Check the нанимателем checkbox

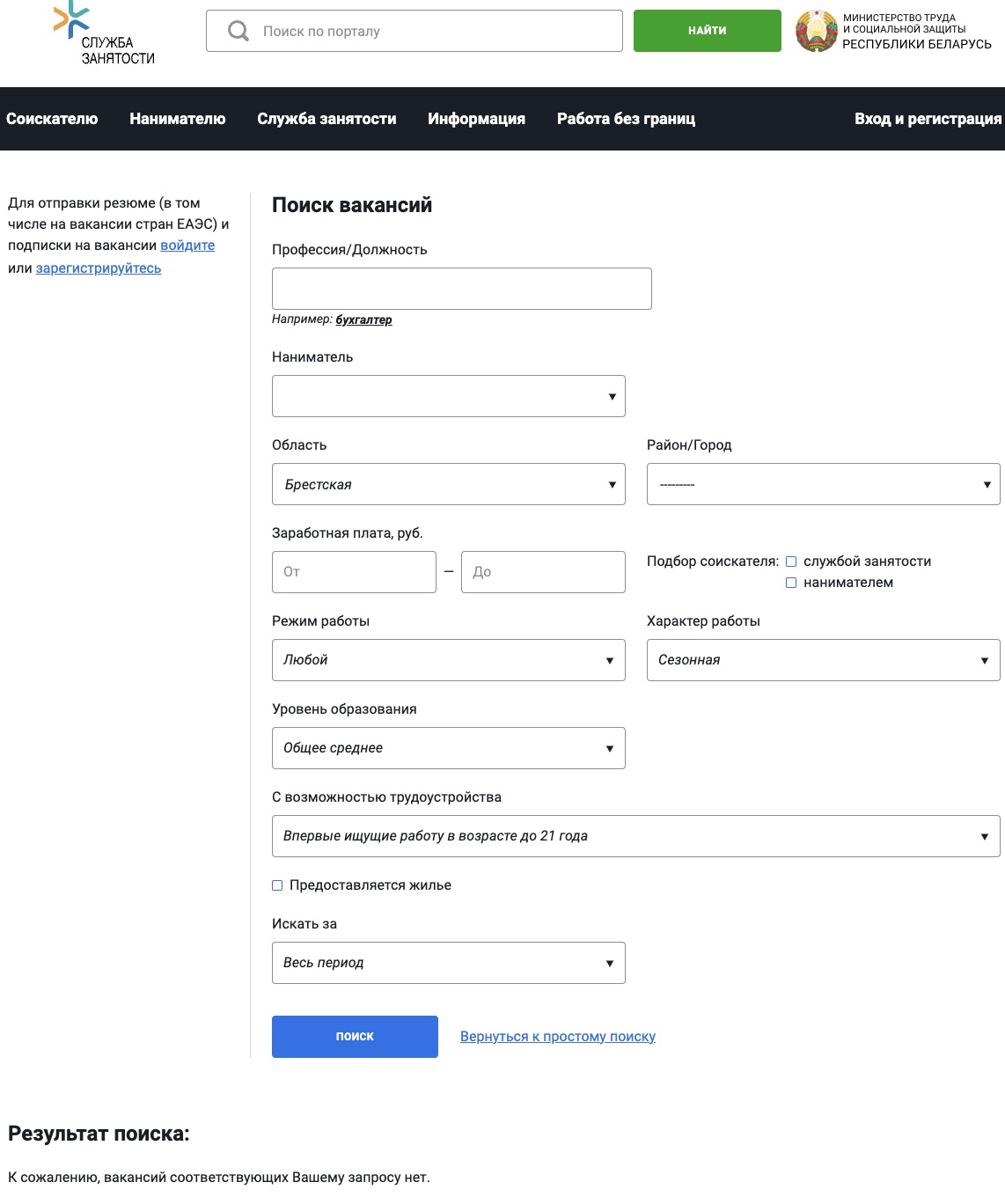point(791,583)
